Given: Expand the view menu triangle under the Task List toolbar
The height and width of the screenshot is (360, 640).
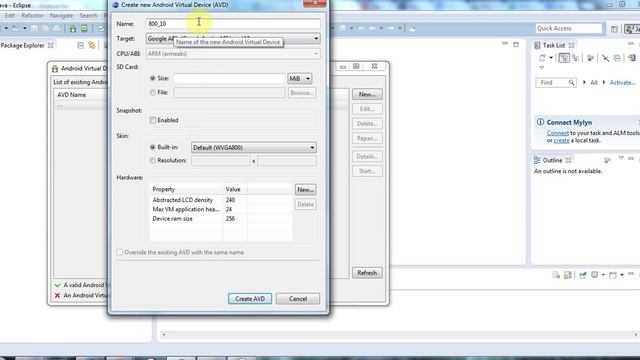Looking at the screenshot, I should coord(542,68).
